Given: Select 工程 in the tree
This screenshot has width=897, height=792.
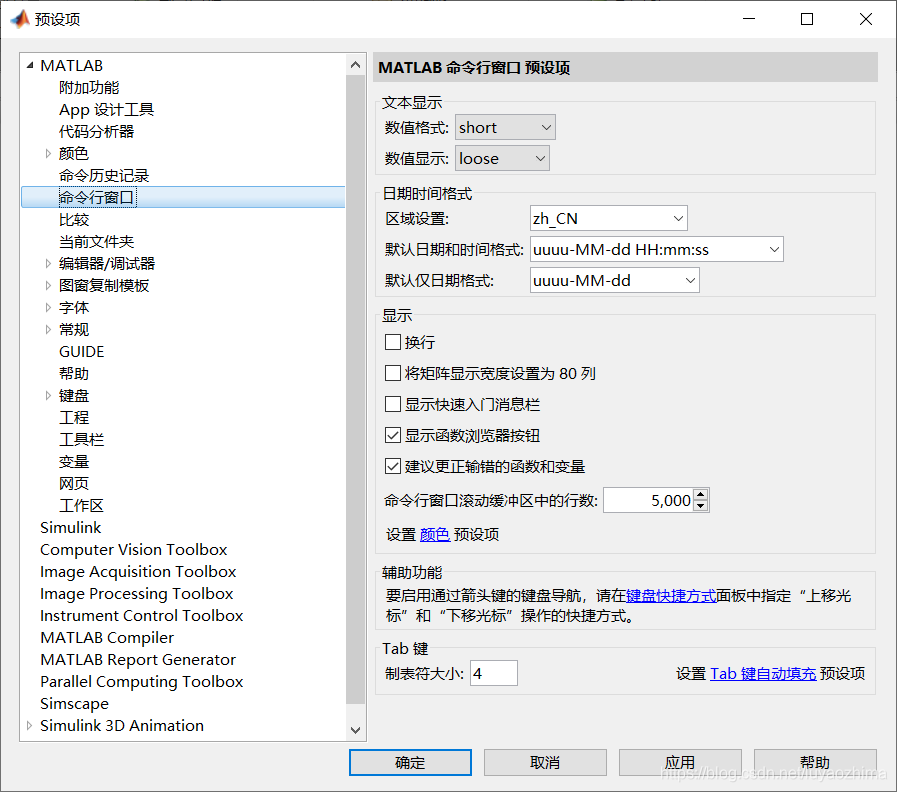Looking at the screenshot, I should [x=74, y=417].
